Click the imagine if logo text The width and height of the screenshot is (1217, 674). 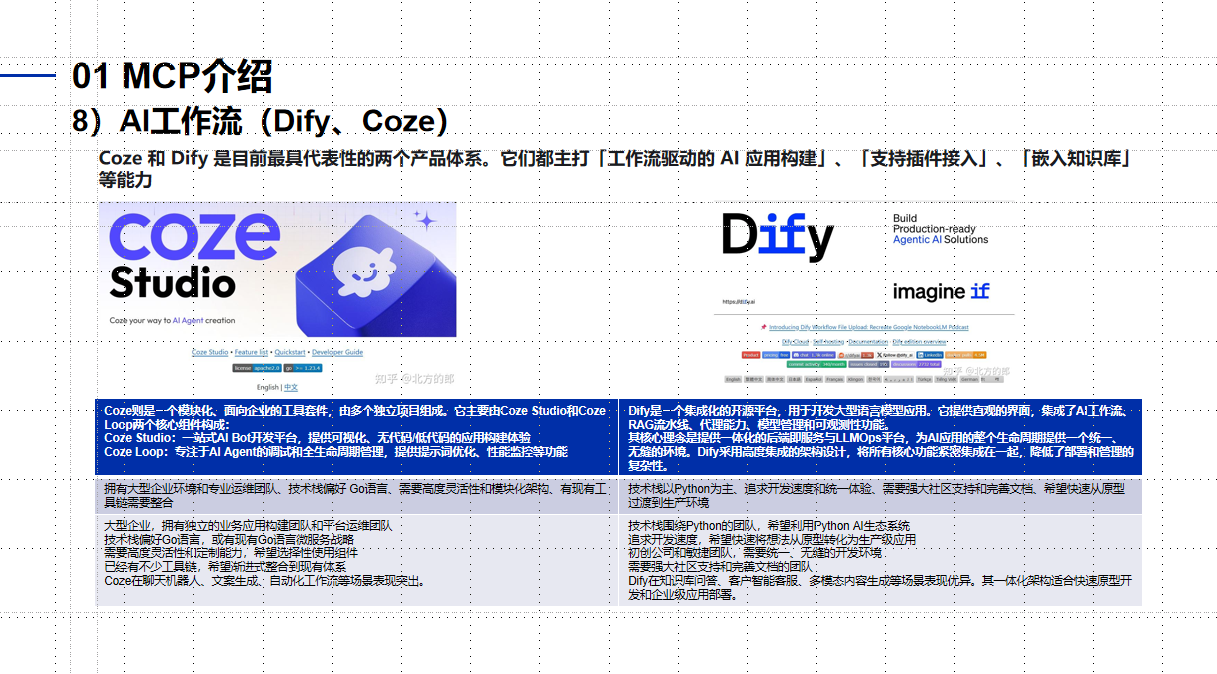tap(941, 291)
